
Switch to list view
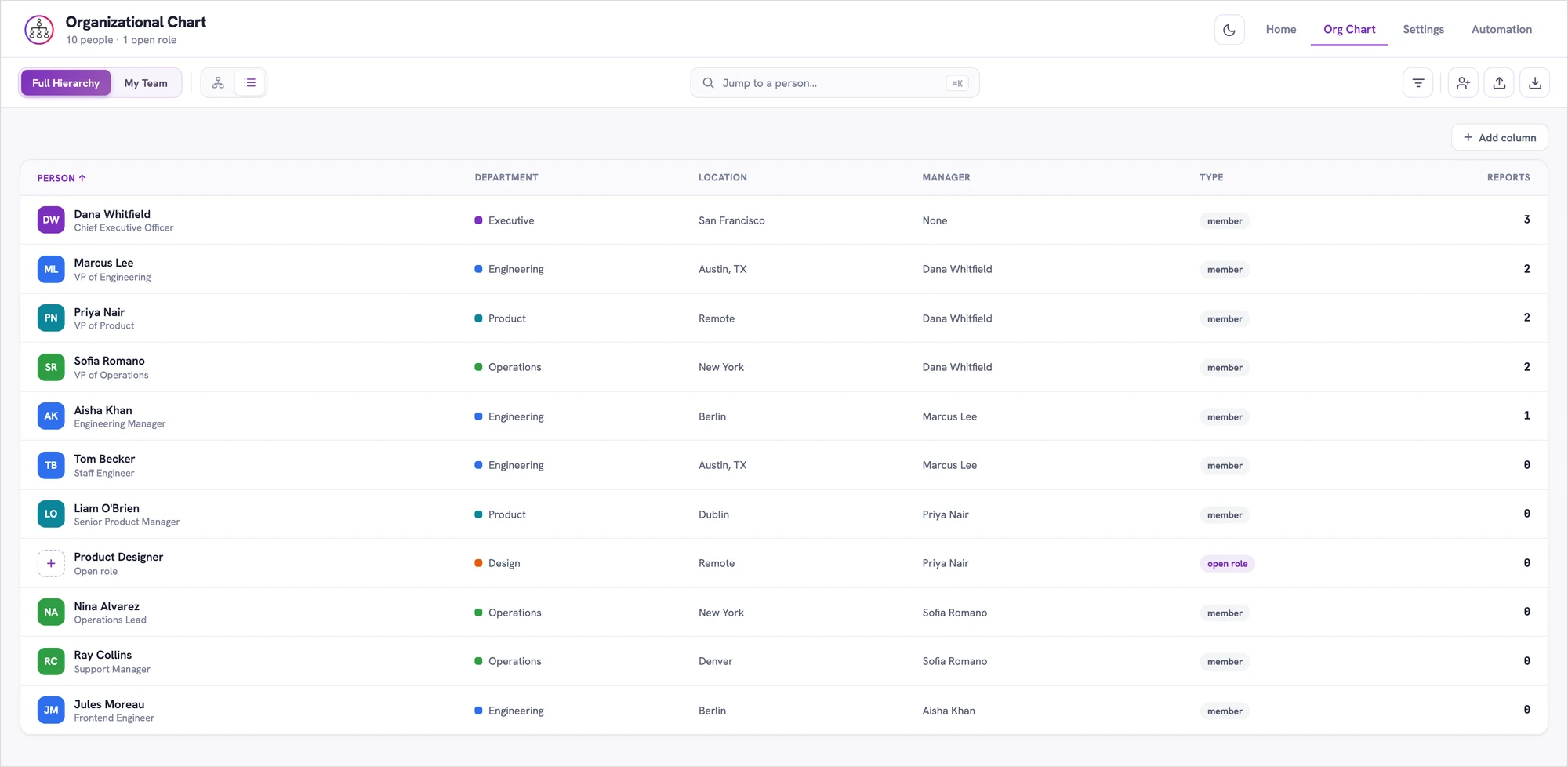(x=250, y=83)
